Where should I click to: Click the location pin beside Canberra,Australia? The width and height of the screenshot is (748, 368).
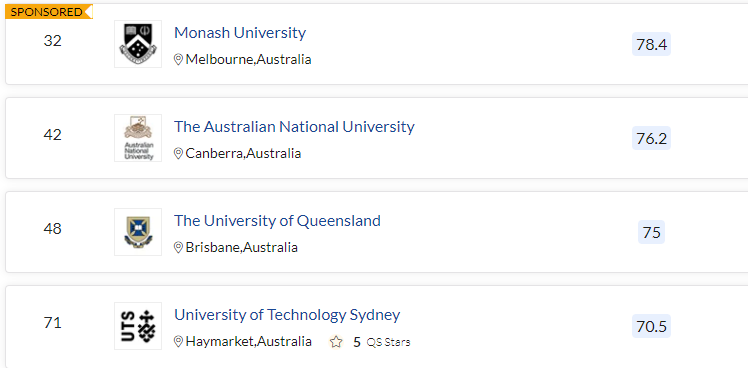(178, 154)
